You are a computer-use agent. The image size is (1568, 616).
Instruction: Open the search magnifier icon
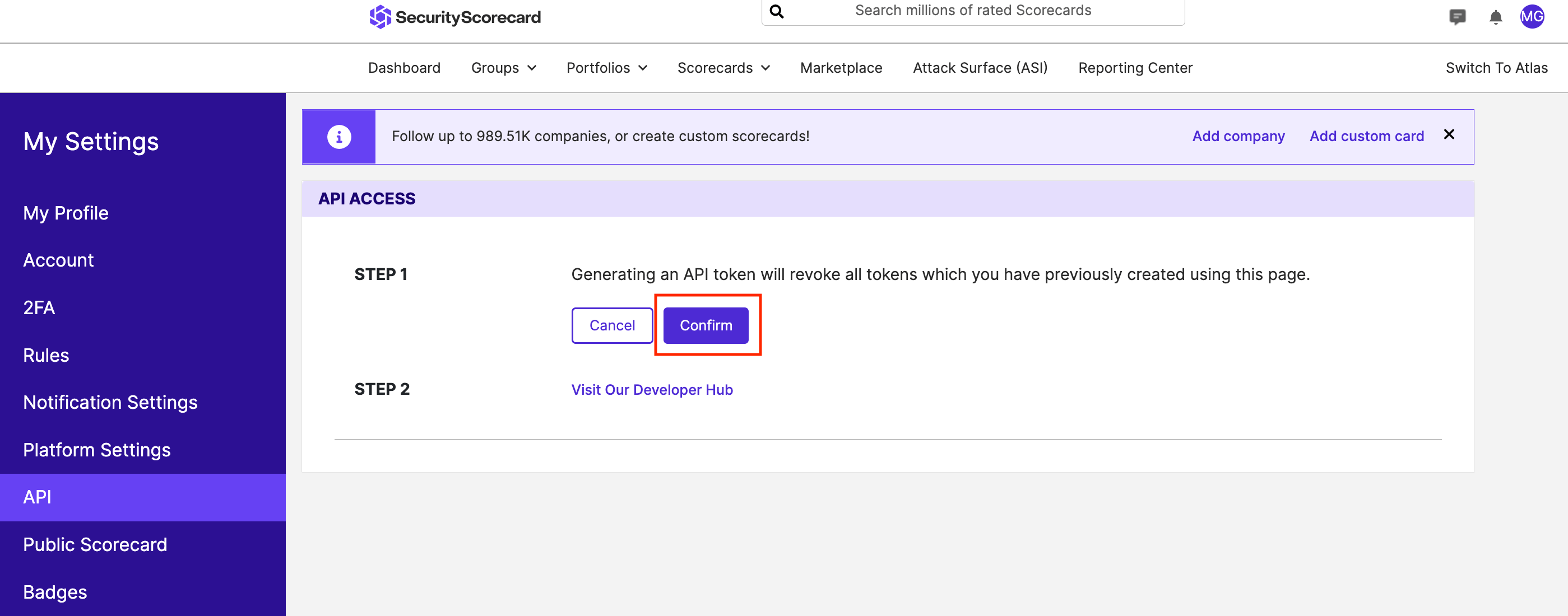(x=776, y=10)
